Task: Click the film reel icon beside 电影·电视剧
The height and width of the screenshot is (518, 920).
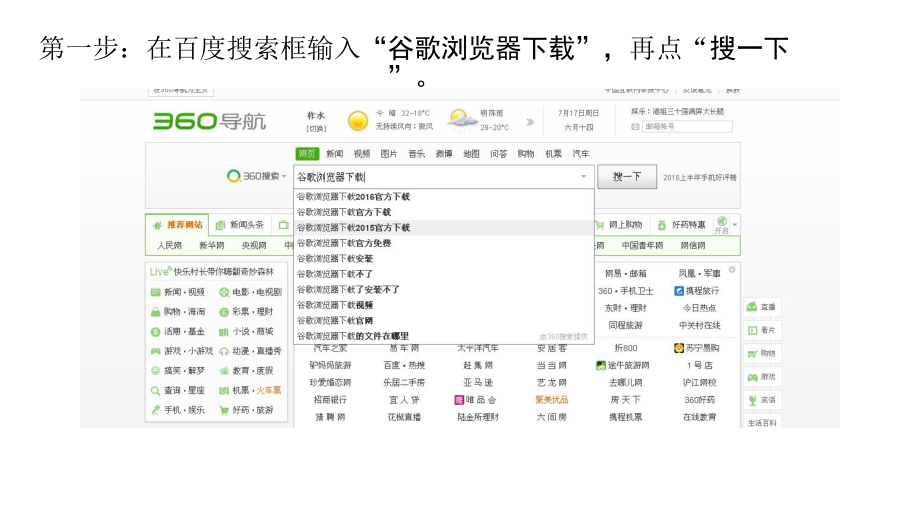Action: coord(224,292)
